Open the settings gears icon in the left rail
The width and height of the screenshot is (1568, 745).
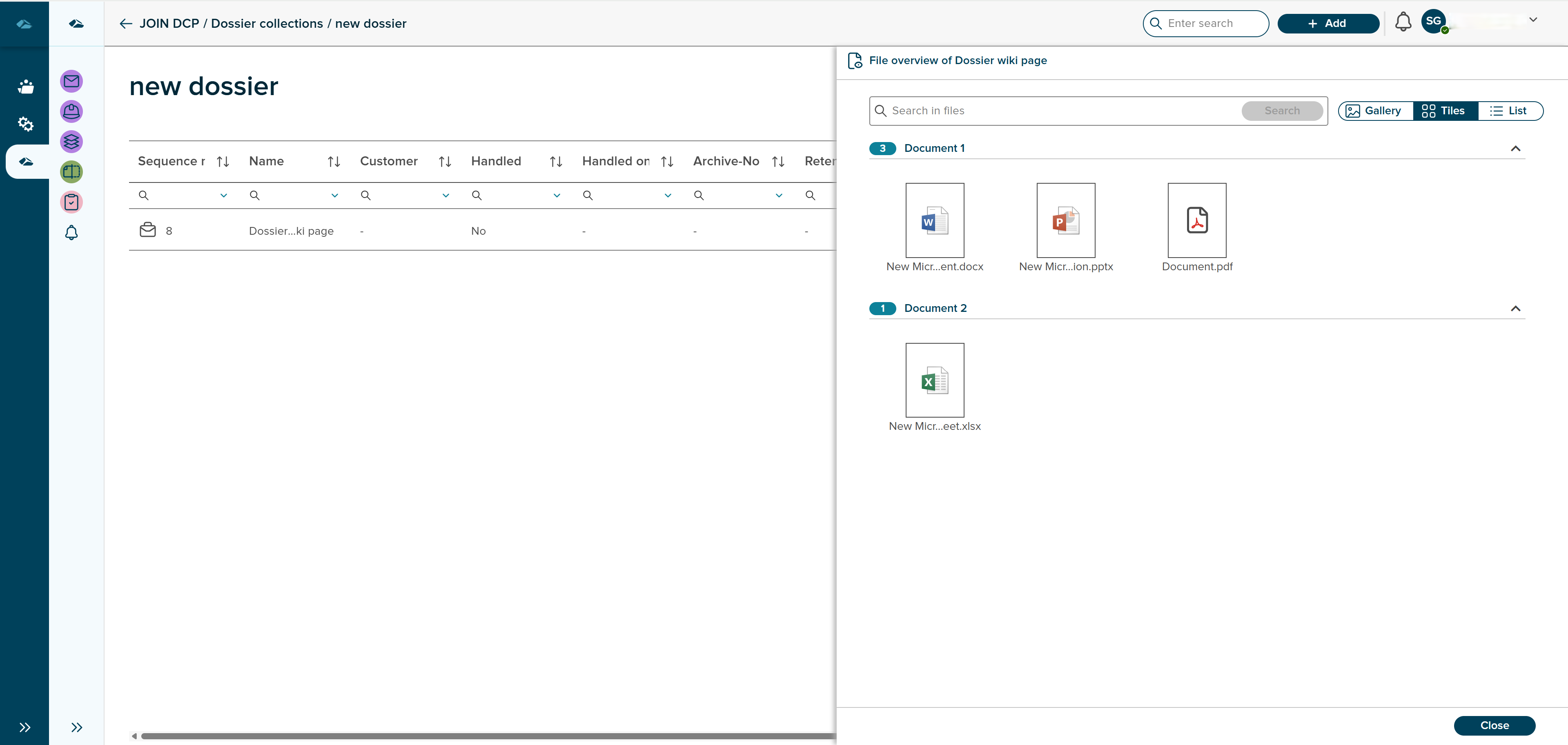[25, 124]
